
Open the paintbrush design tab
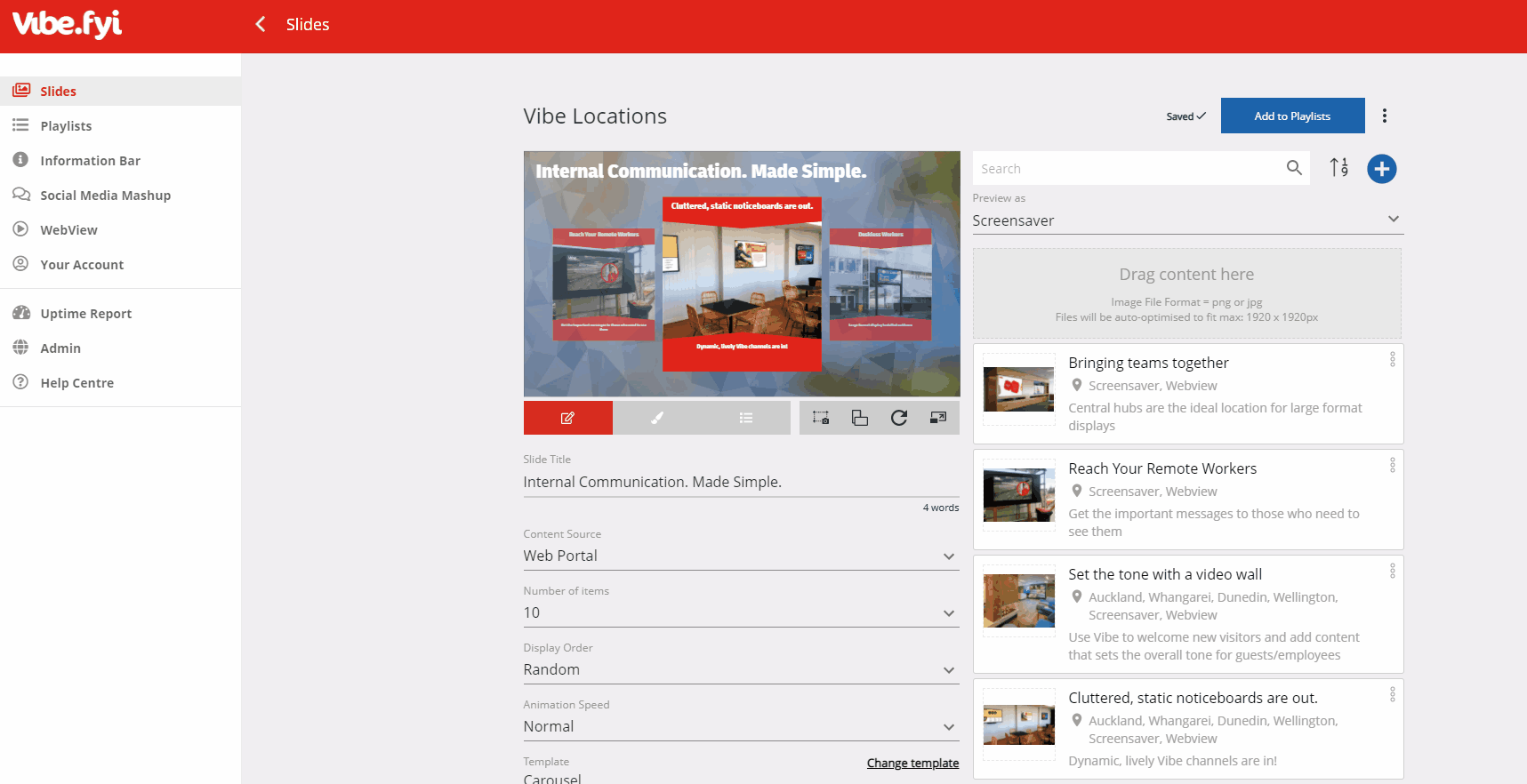click(657, 418)
